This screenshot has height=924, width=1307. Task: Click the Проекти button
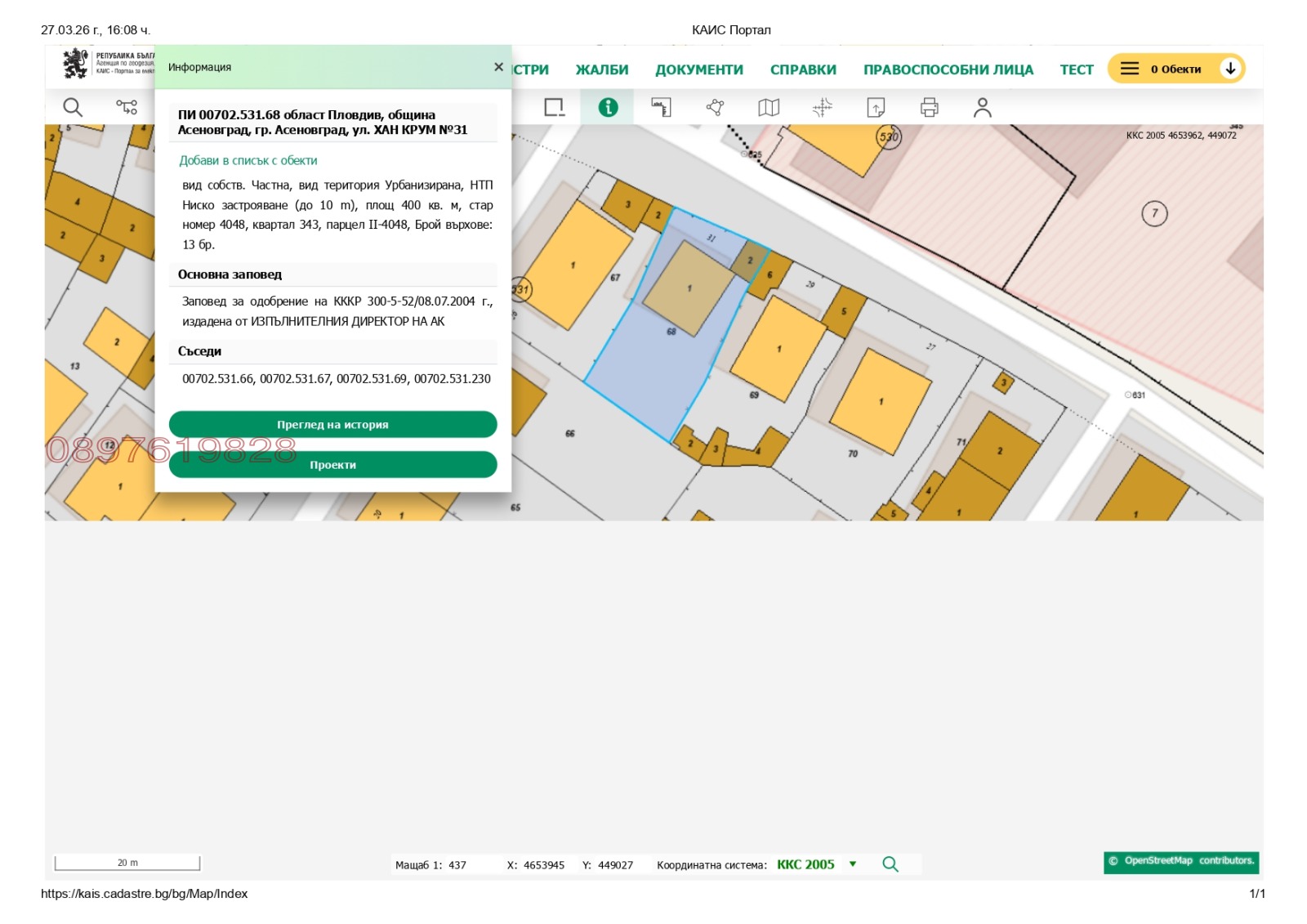332,465
